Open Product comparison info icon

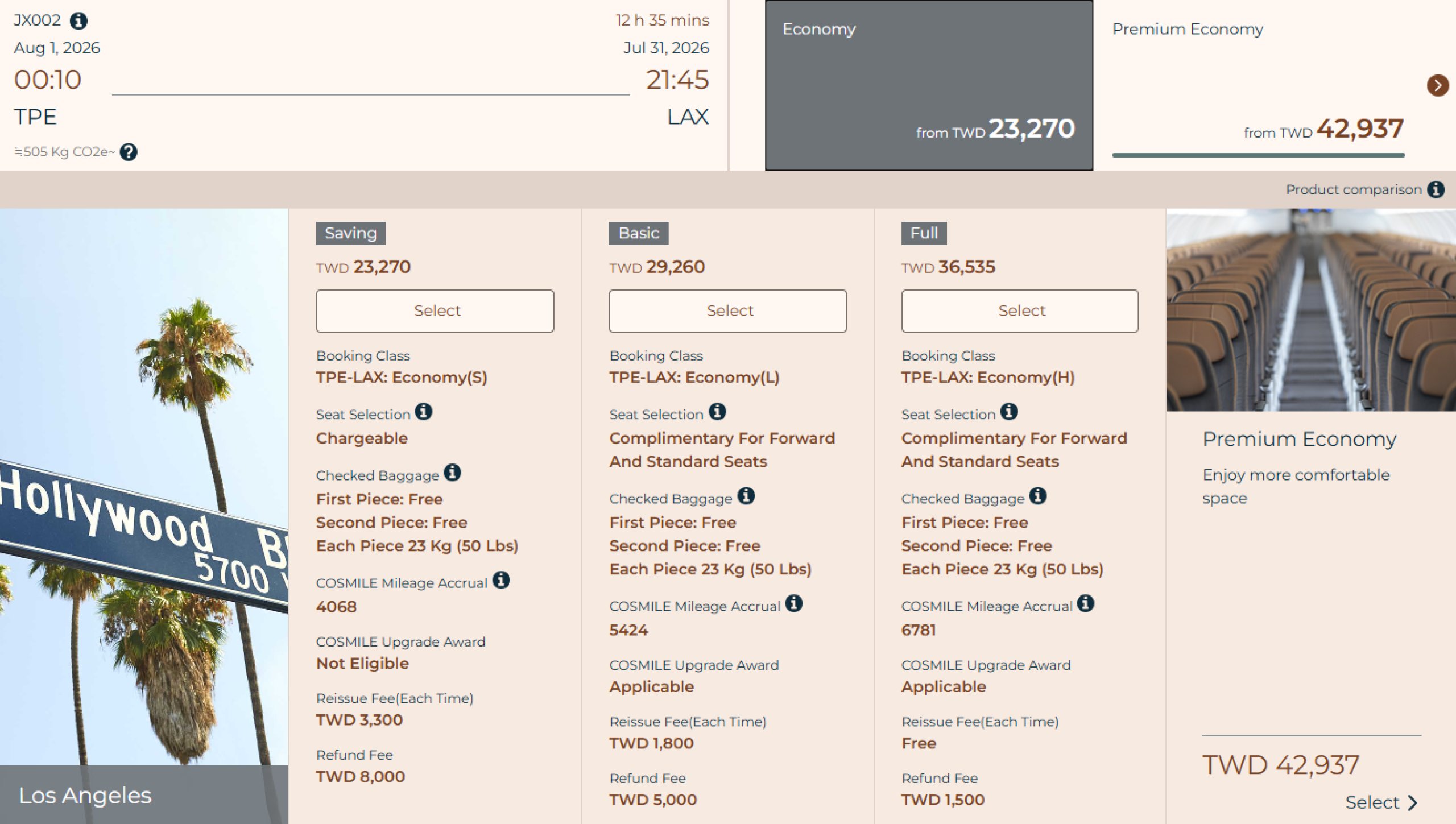(1436, 189)
